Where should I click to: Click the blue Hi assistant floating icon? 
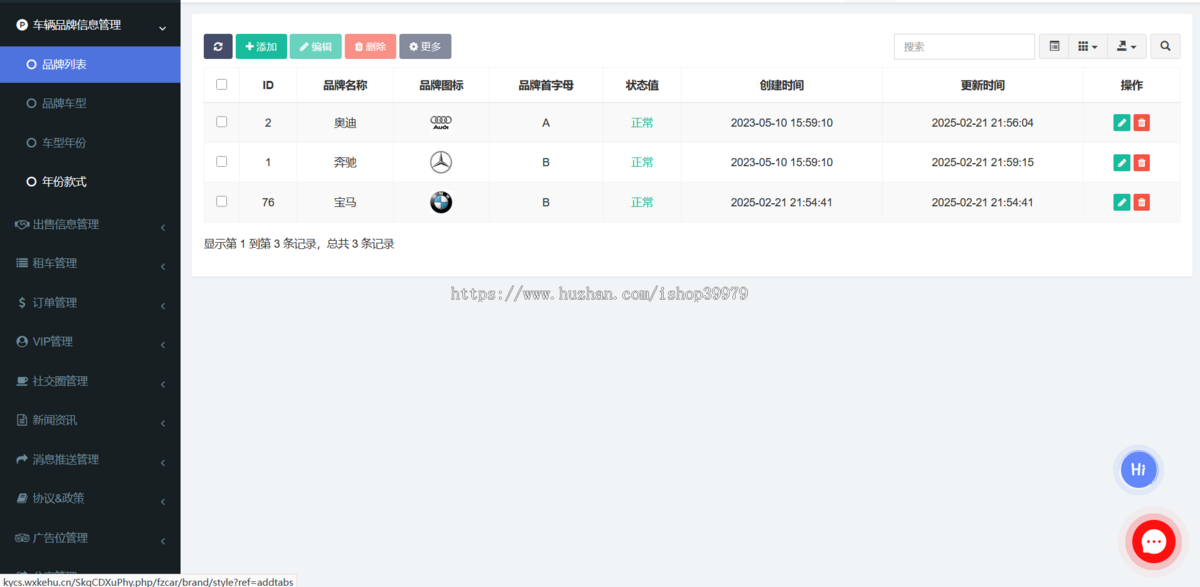coord(1138,469)
